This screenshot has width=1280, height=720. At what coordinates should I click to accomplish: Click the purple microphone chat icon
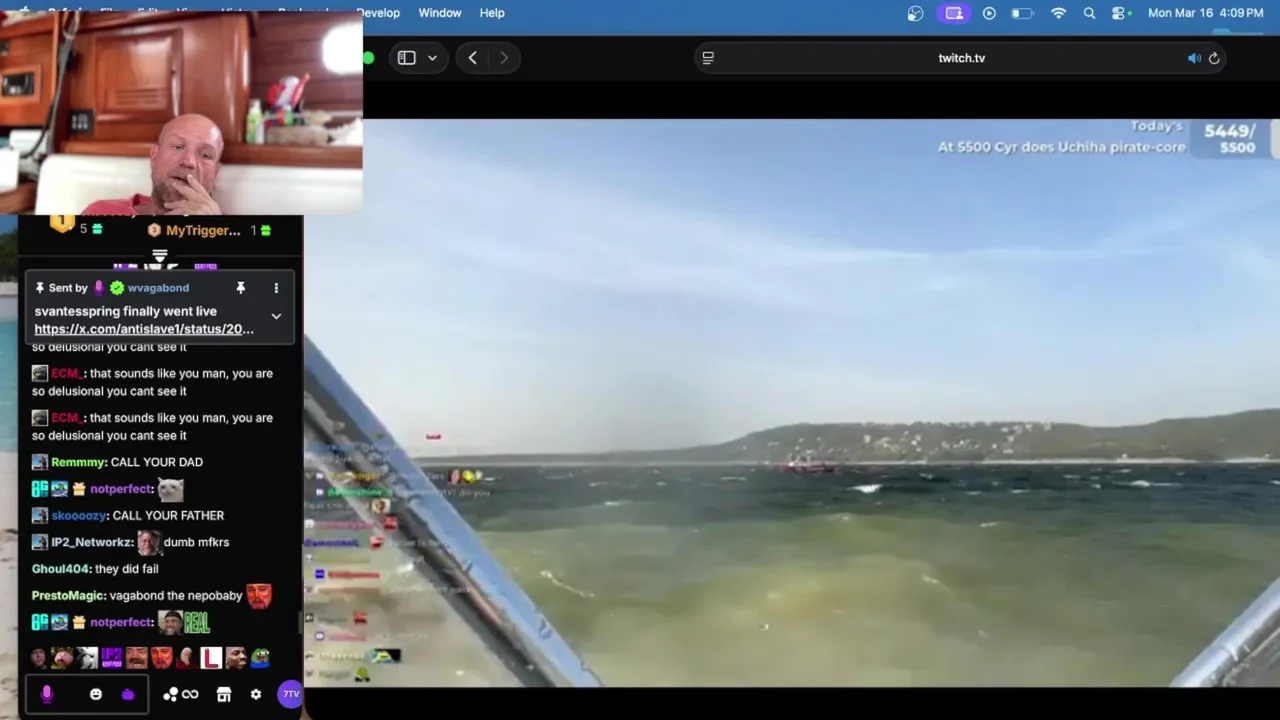click(x=46, y=694)
